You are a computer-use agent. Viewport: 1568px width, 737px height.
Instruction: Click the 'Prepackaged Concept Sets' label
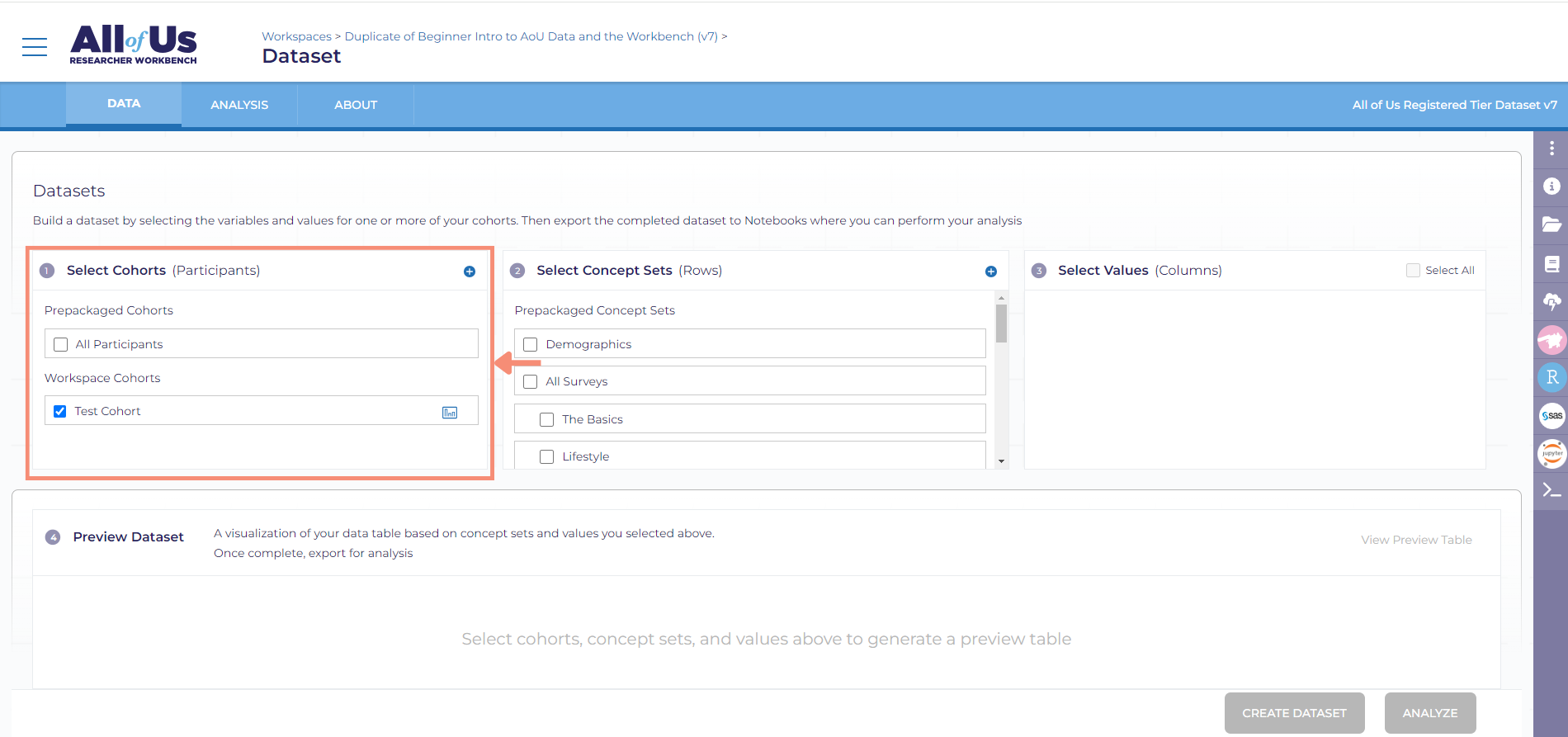point(594,310)
